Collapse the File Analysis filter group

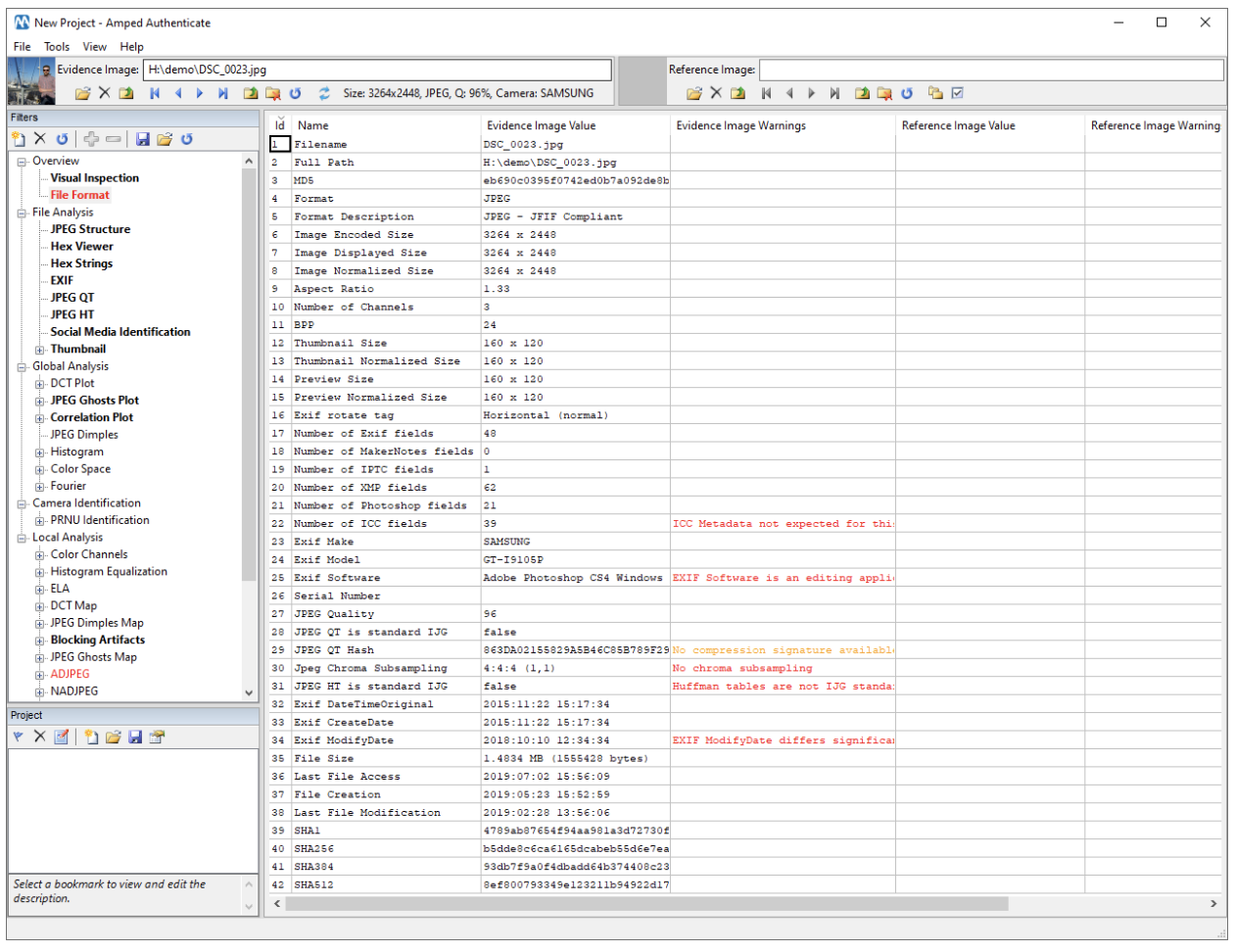click(x=22, y=213)
